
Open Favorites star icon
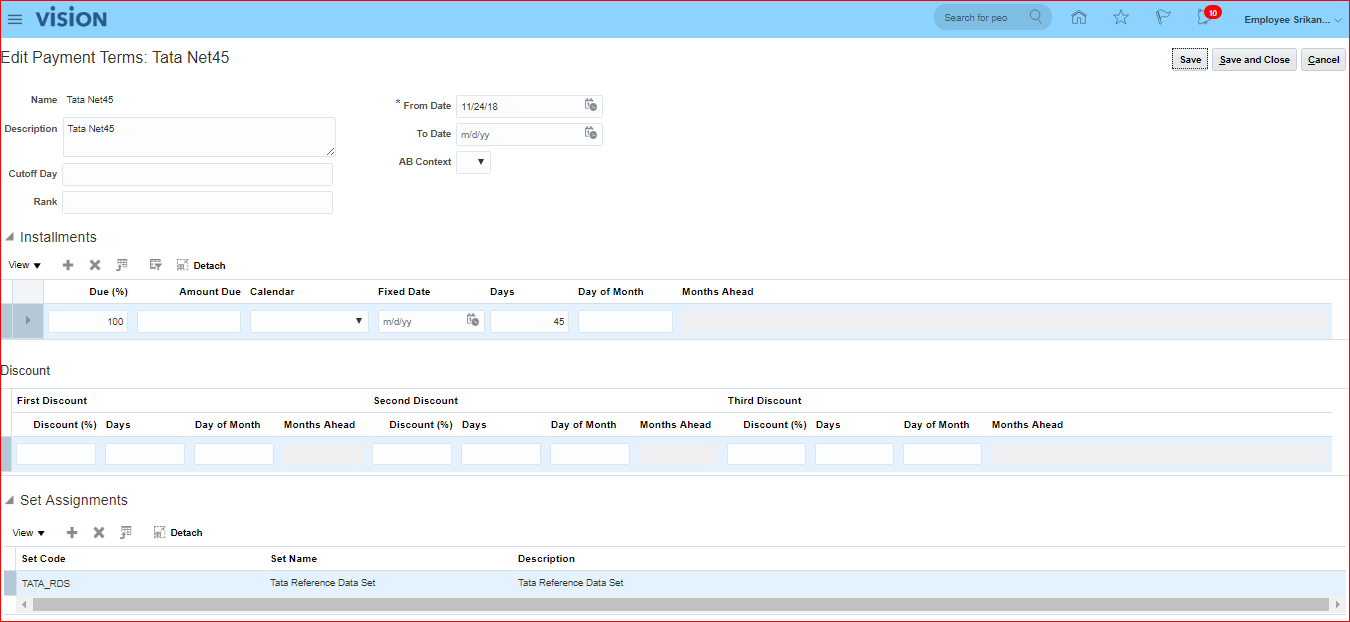point(1120,18)
